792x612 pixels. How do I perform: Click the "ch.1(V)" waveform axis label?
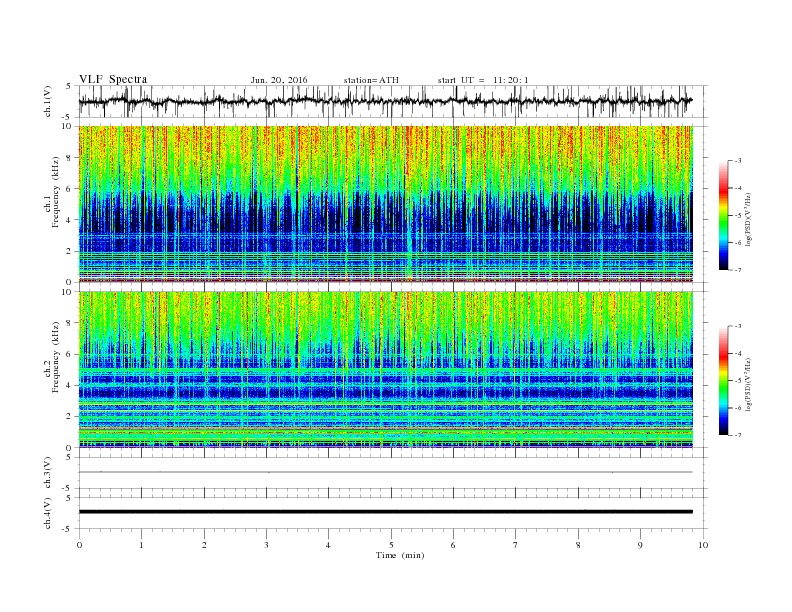click(x=48, y=101)
